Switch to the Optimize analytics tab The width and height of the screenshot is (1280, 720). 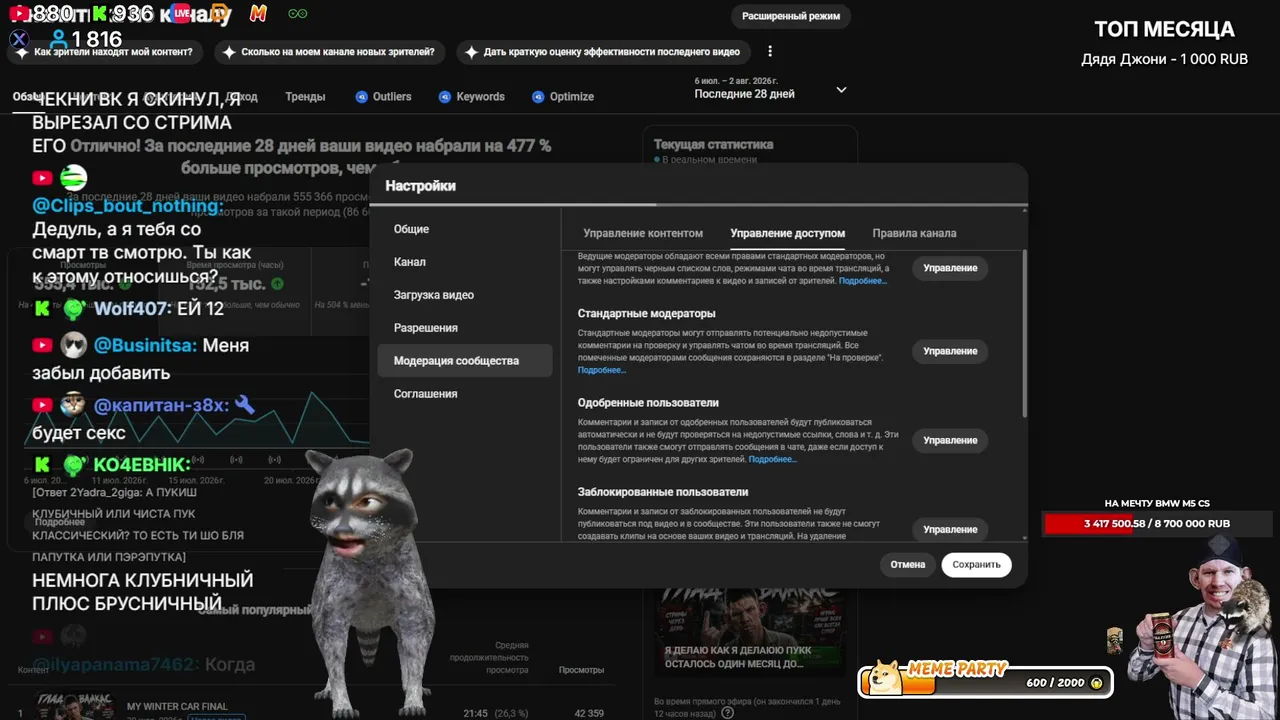(563, 97)
